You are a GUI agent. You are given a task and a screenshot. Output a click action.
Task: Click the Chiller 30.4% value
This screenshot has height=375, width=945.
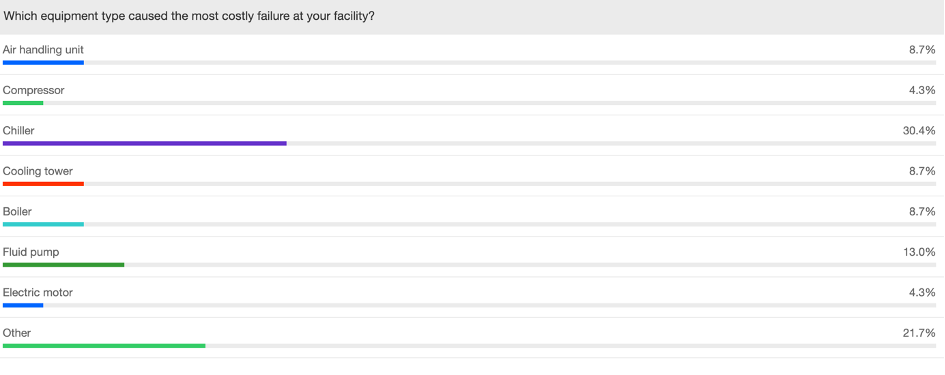918,130
